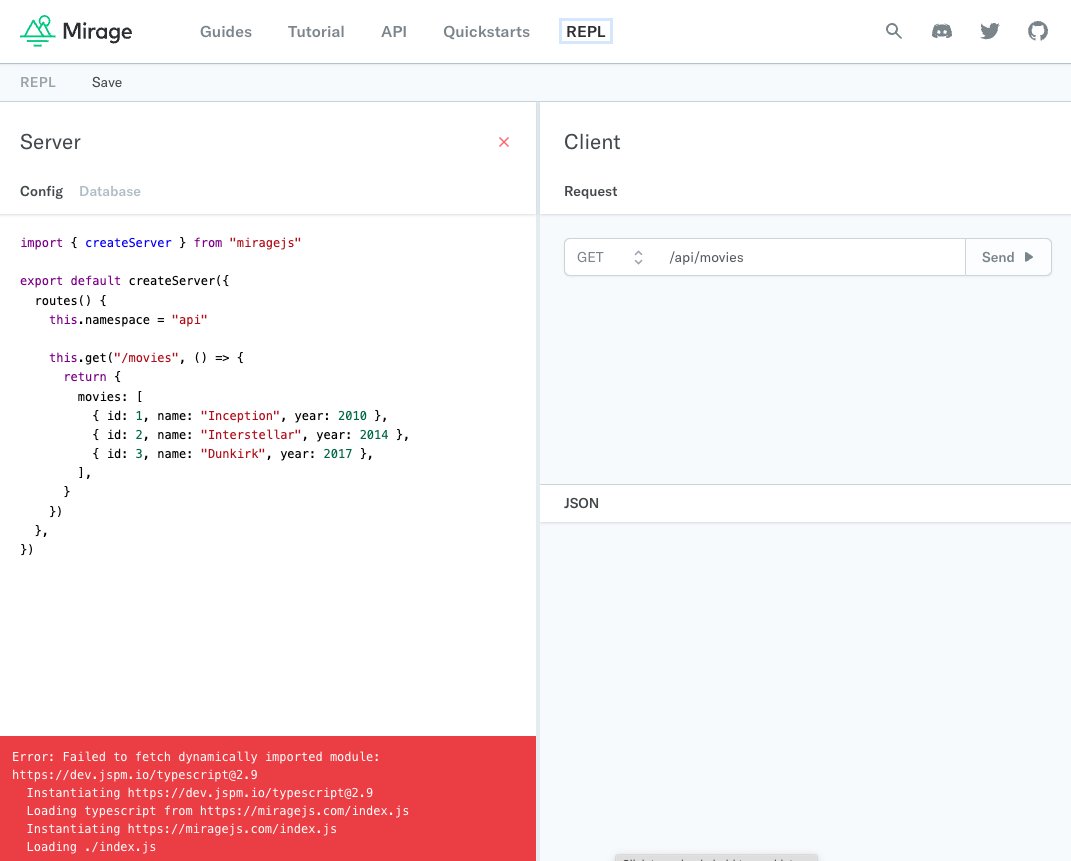Click the Client panel heading
Image resolution: width=1071 pixels, height=861 pixels.
[592, 142]
